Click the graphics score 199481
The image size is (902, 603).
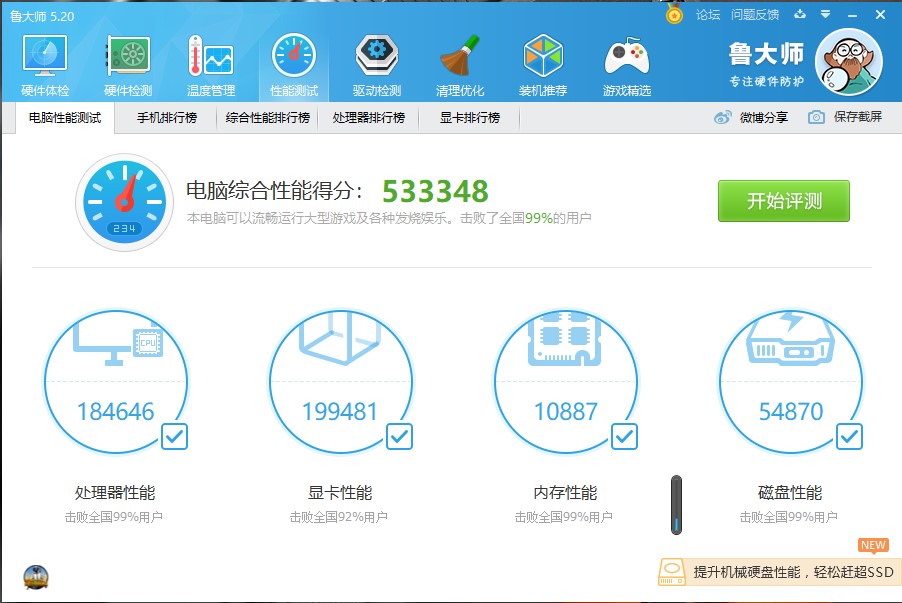340,412
